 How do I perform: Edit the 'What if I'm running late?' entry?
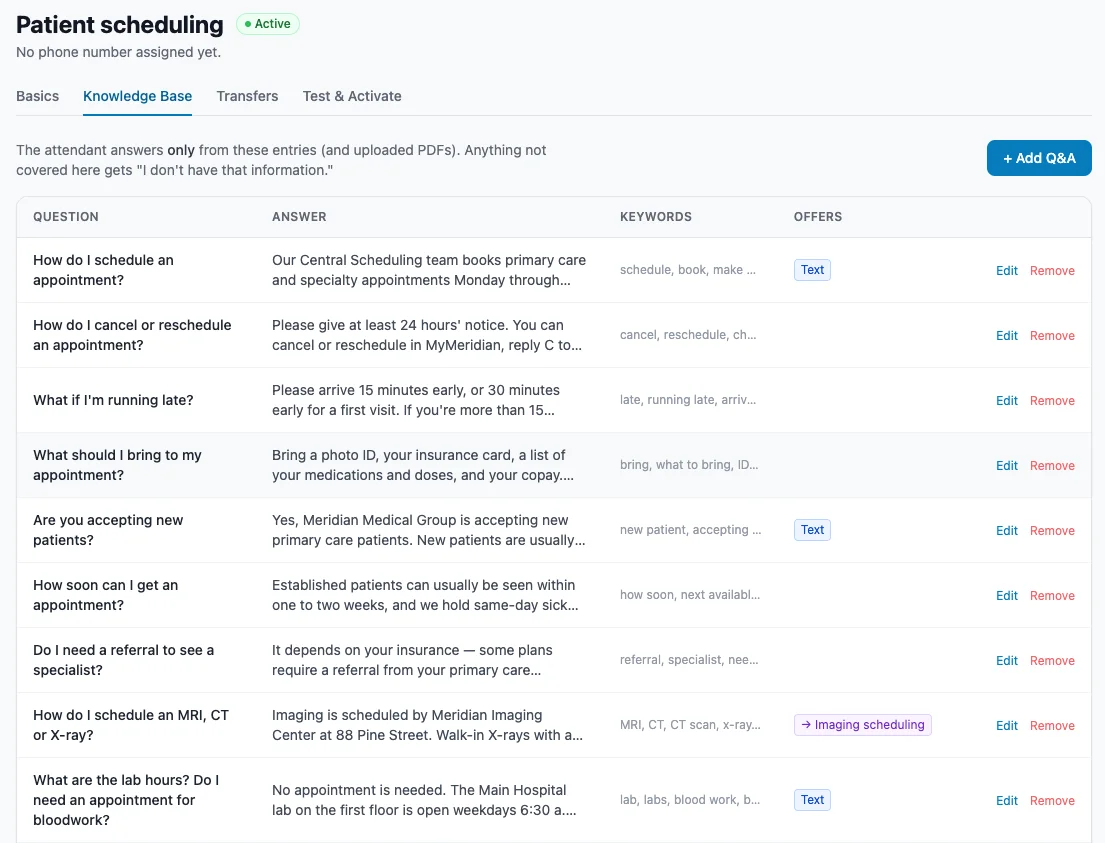pyautogui.click(x=1006, y=400)
